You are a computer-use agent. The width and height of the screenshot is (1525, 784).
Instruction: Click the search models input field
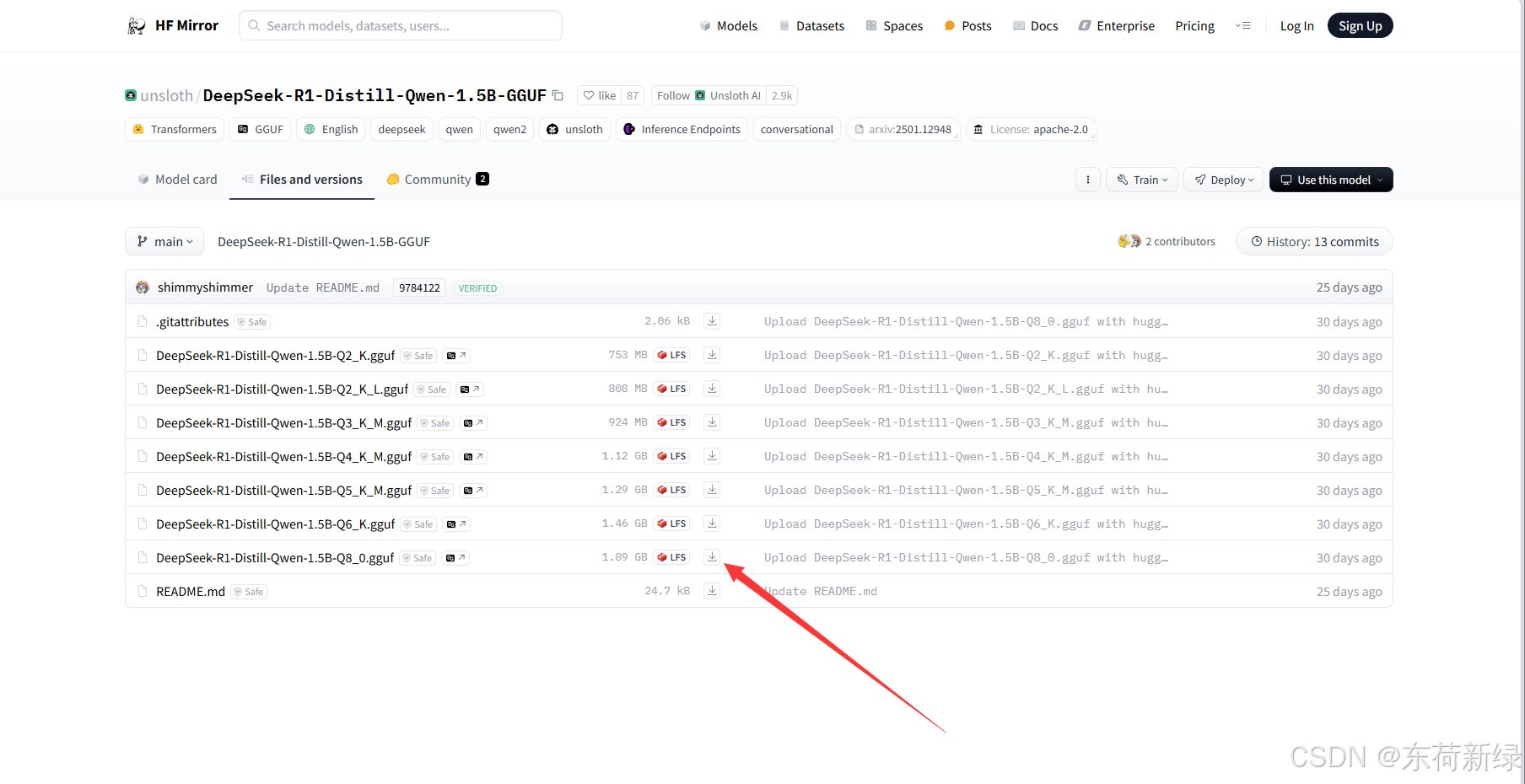(401, 26)
